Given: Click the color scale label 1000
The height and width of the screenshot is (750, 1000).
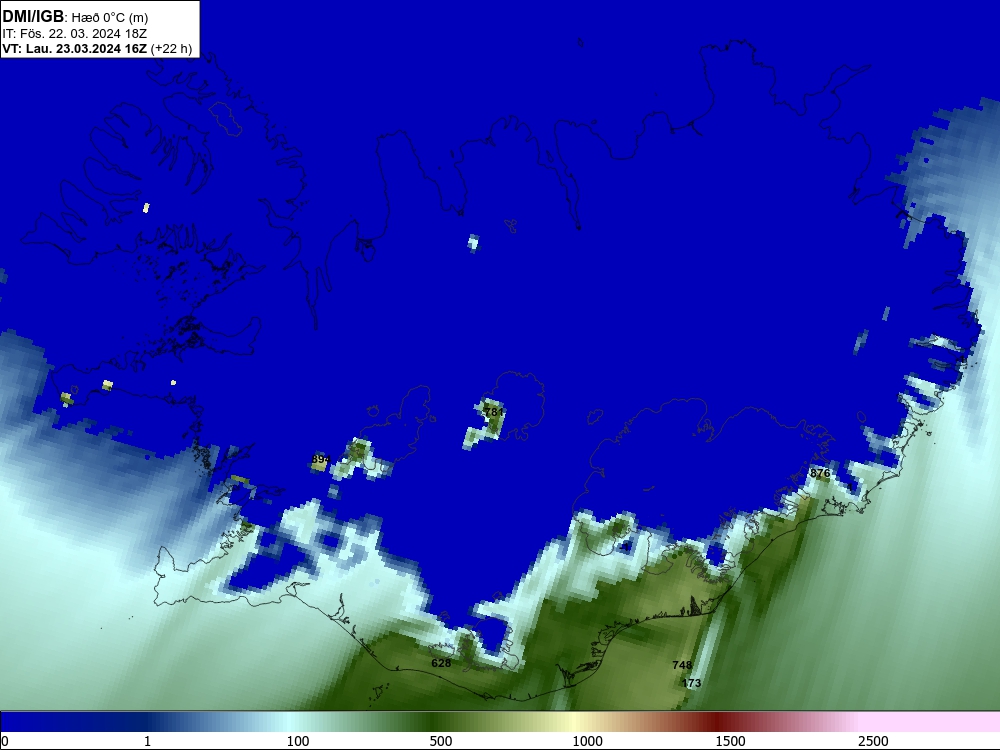Looking at the screenshot, I should 587,741.
